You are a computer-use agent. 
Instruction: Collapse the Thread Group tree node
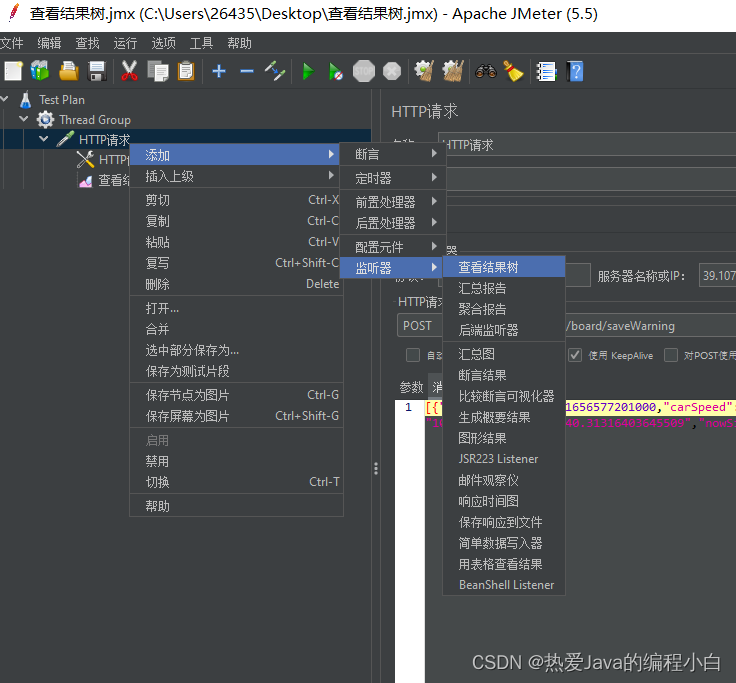click(24, 119)
